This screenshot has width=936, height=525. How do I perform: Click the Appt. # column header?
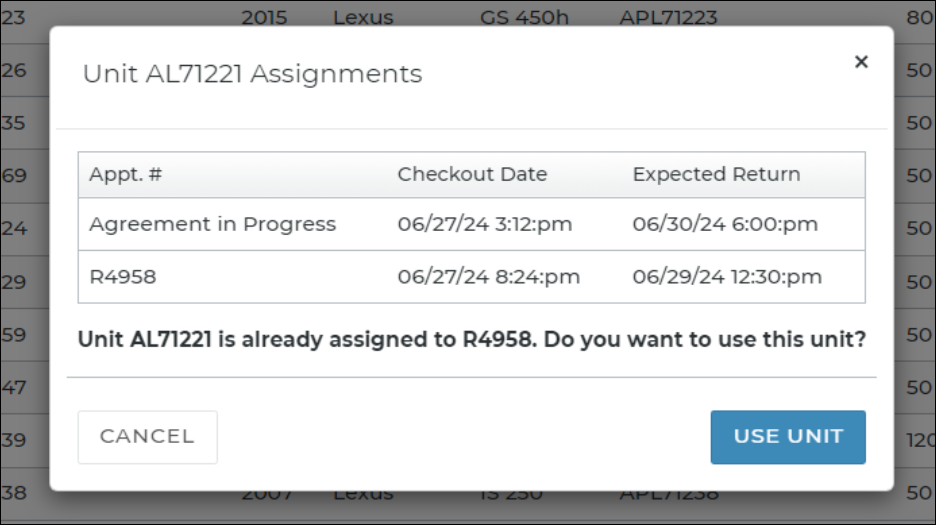click(x=126, y=174)
